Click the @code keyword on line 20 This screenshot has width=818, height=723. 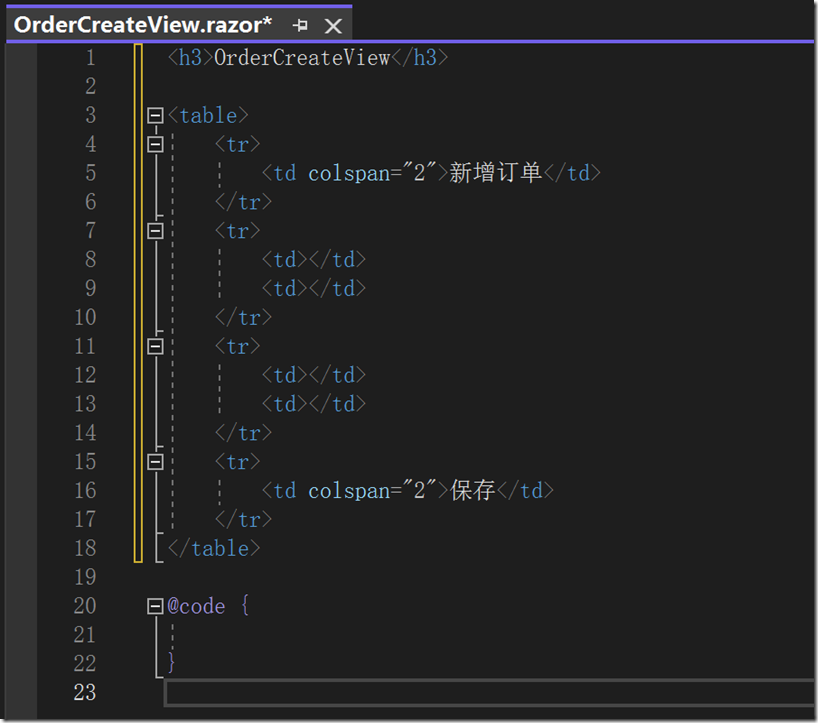click(x=196, y=606)
